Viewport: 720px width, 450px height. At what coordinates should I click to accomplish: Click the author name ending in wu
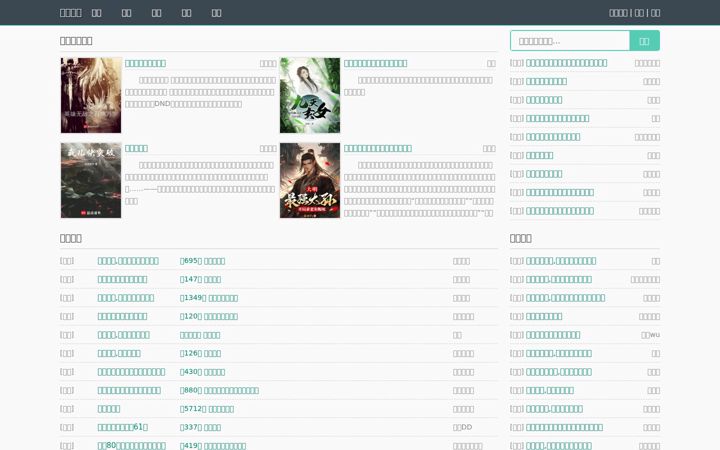(x=651, y=335)
